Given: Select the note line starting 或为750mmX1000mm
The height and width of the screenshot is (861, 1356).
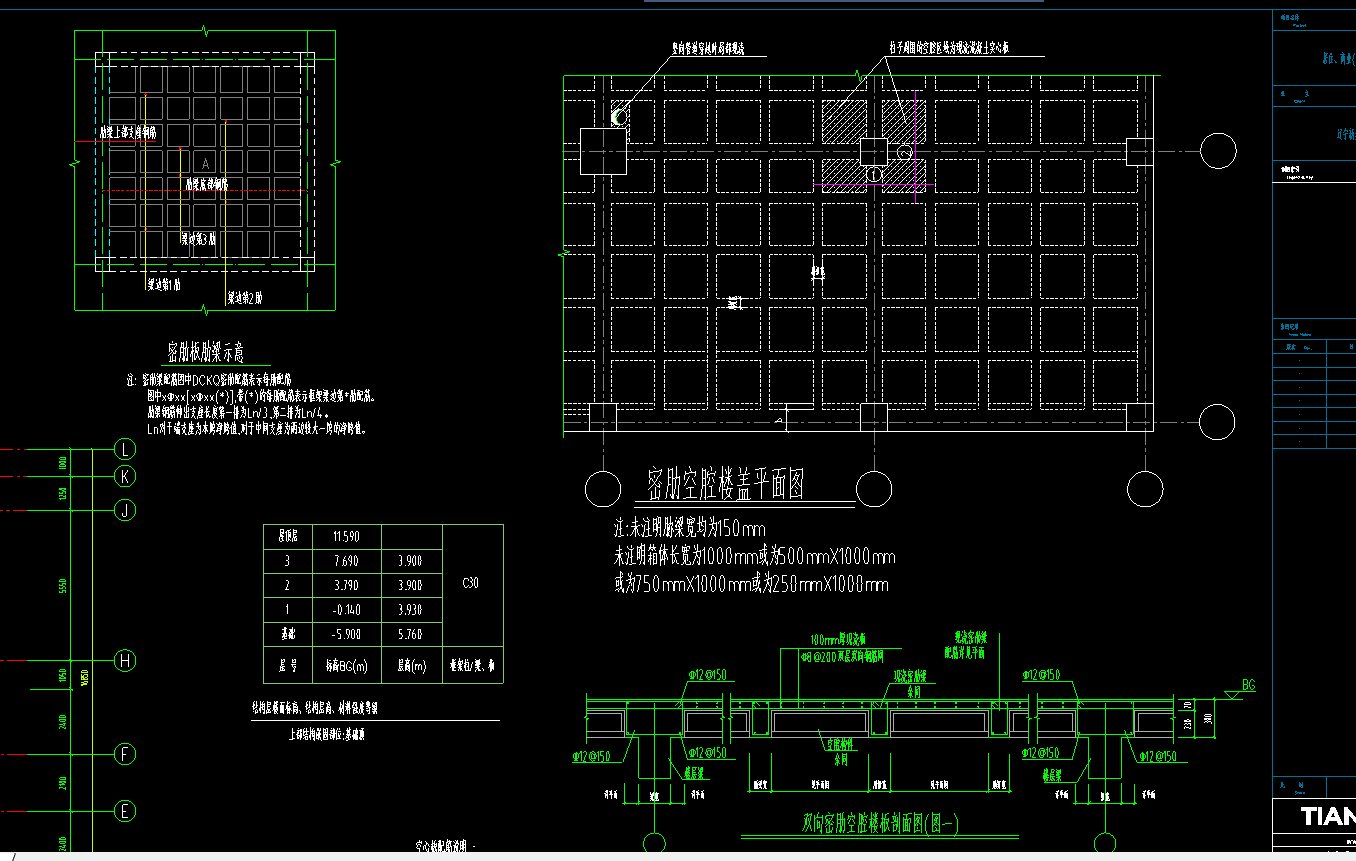Looking at the screenshot, I should coord(751,584).
